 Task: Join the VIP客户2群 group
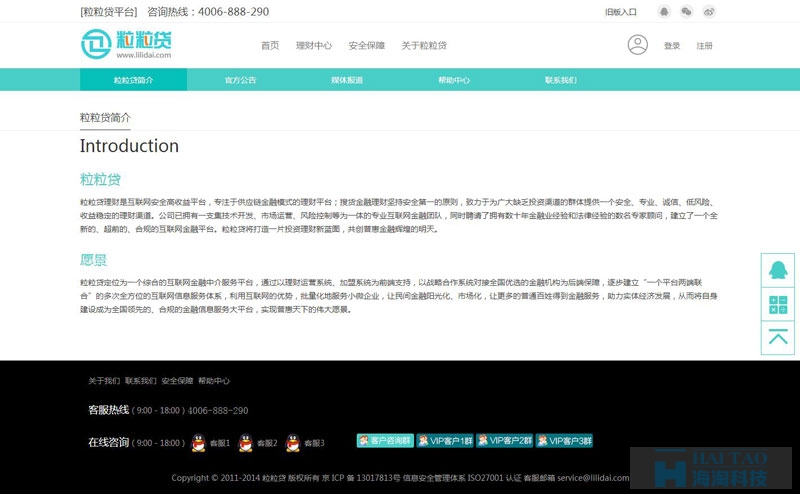coord(505,440)
